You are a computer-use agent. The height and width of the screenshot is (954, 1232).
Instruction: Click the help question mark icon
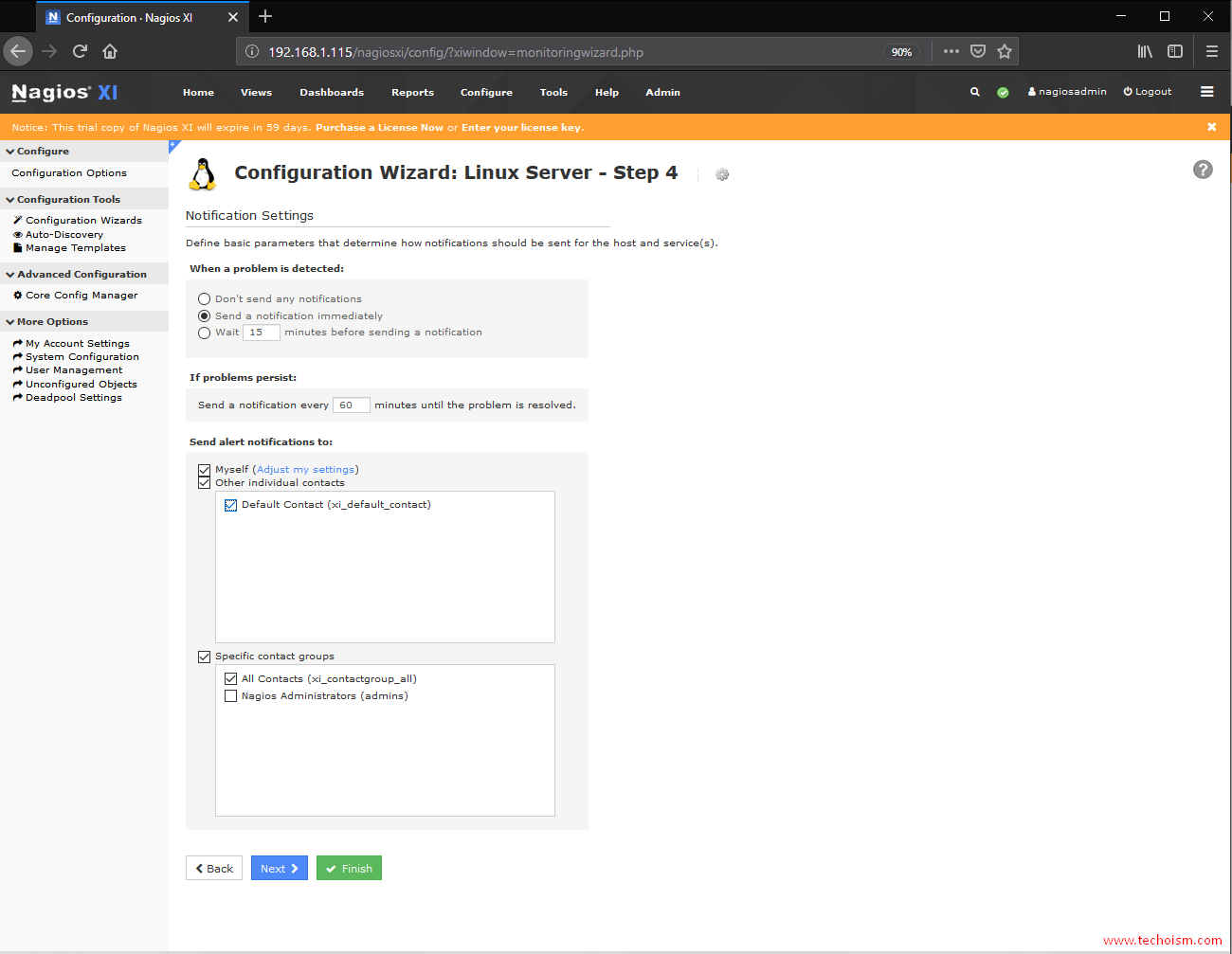[1203, 170]
